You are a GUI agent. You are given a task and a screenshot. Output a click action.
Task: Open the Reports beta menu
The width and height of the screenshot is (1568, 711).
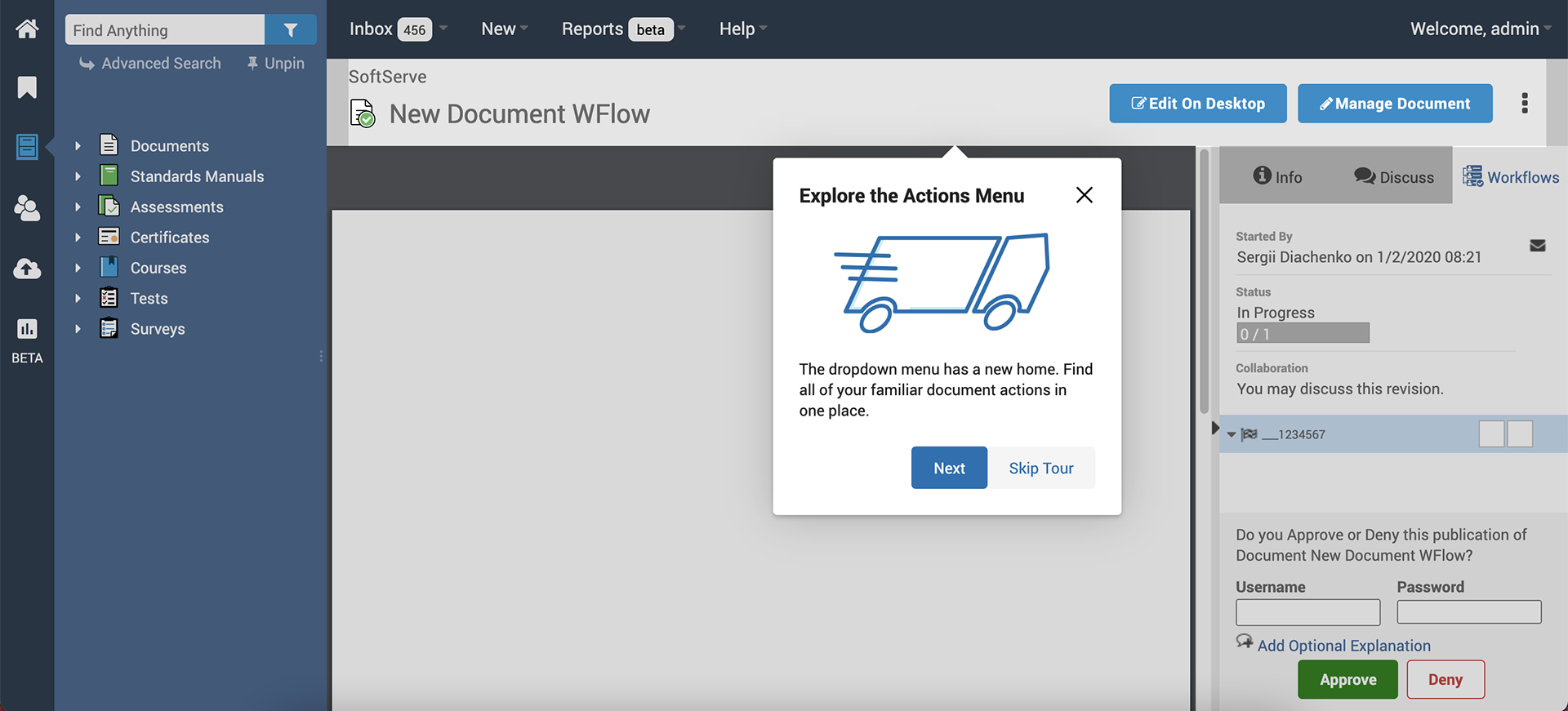click(x=623, y=29)
